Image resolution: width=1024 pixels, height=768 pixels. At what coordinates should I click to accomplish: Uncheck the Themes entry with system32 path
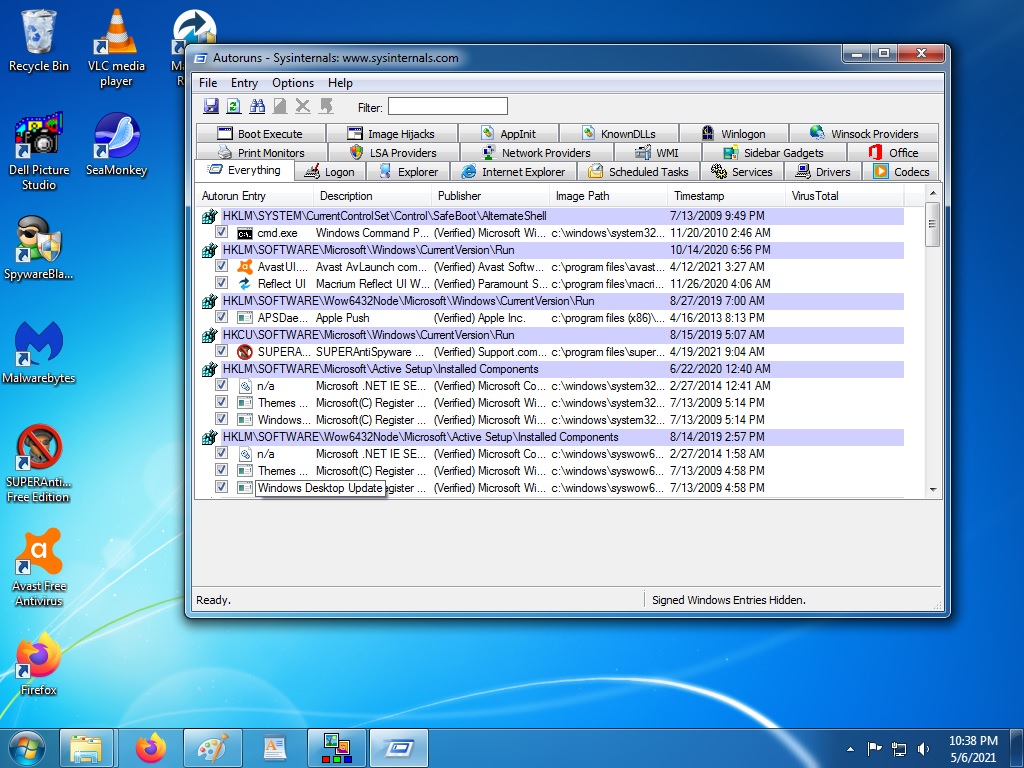[221, 402]
